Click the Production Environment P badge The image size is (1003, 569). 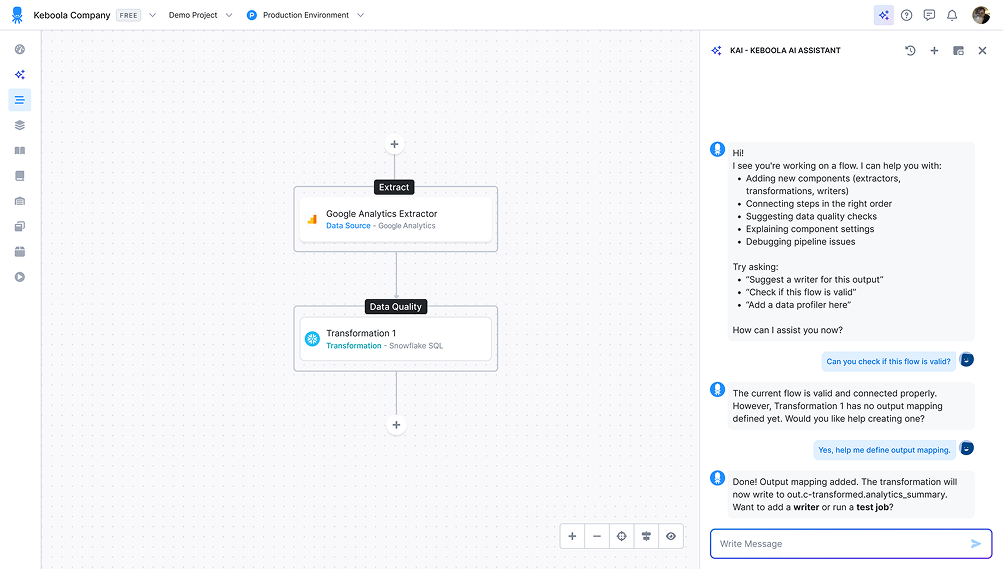pos(252,15)
